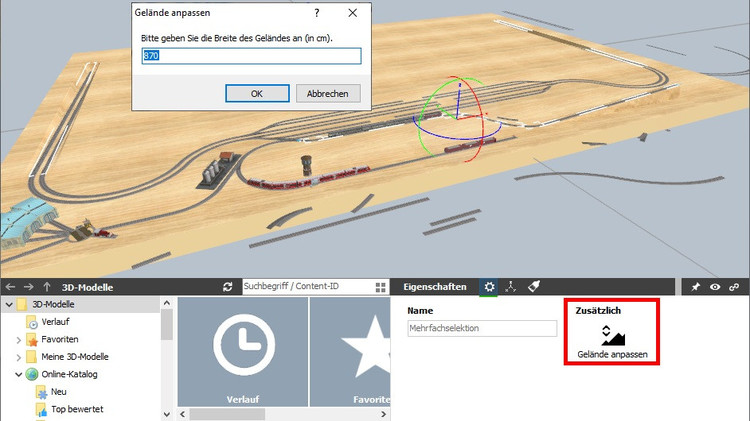Select Verlauf in the tree
Viewport: 750px width, 421px height.
pyautogui.click(x=55, y=322)
